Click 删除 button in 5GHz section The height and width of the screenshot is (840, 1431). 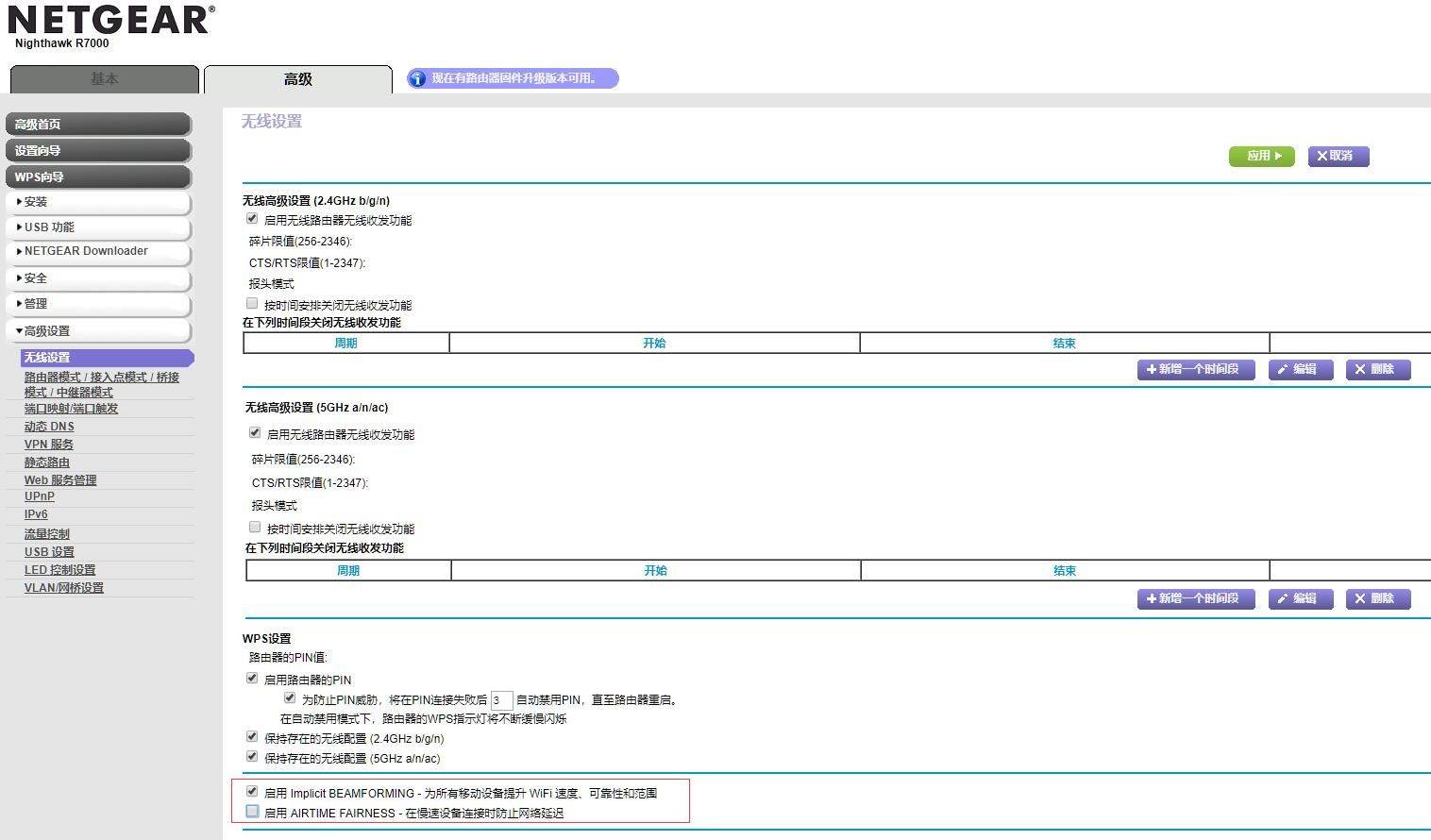coord(1377,598)
